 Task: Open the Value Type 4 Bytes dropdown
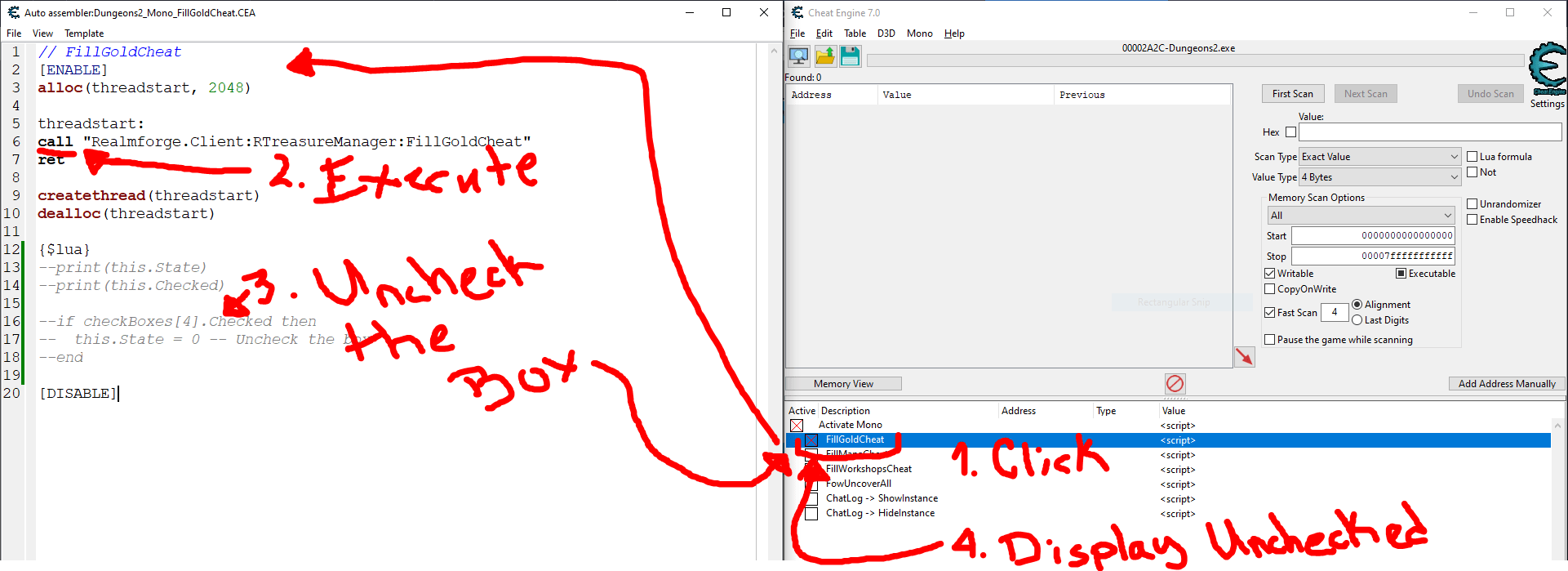(1379, 177)
